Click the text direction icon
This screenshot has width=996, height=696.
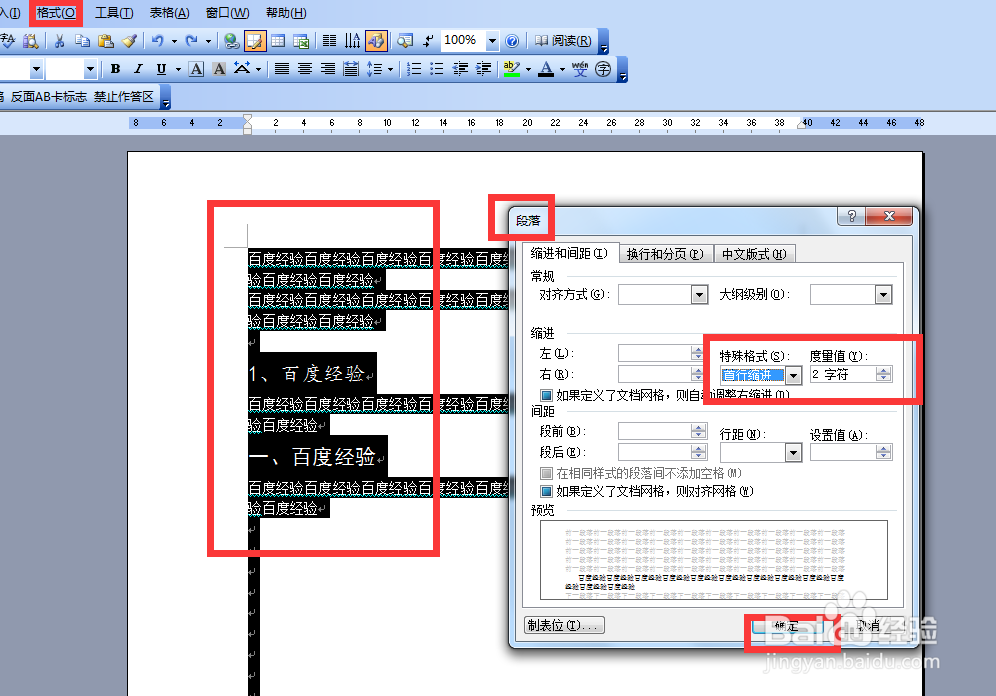click(353, 41)
